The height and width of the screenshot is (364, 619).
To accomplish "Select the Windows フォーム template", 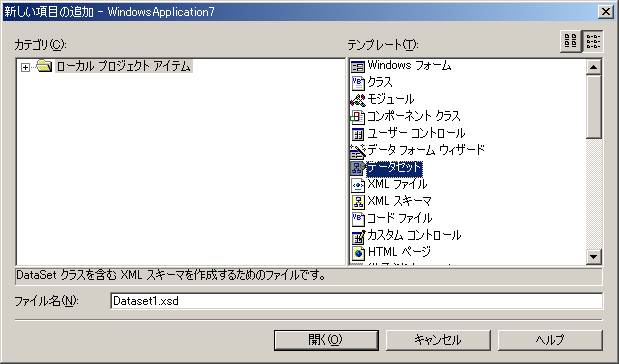I will click(409, 66).
